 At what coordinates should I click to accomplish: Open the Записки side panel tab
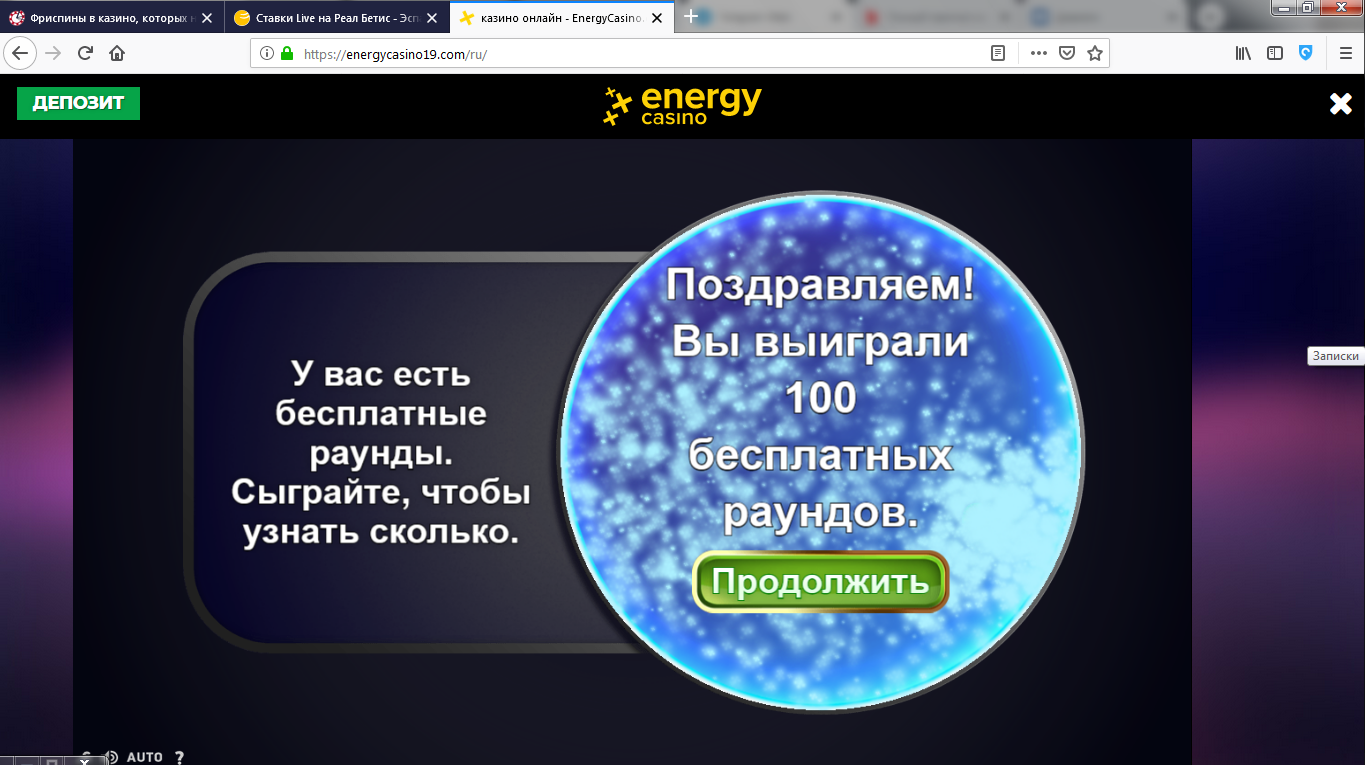point(1335,356)
